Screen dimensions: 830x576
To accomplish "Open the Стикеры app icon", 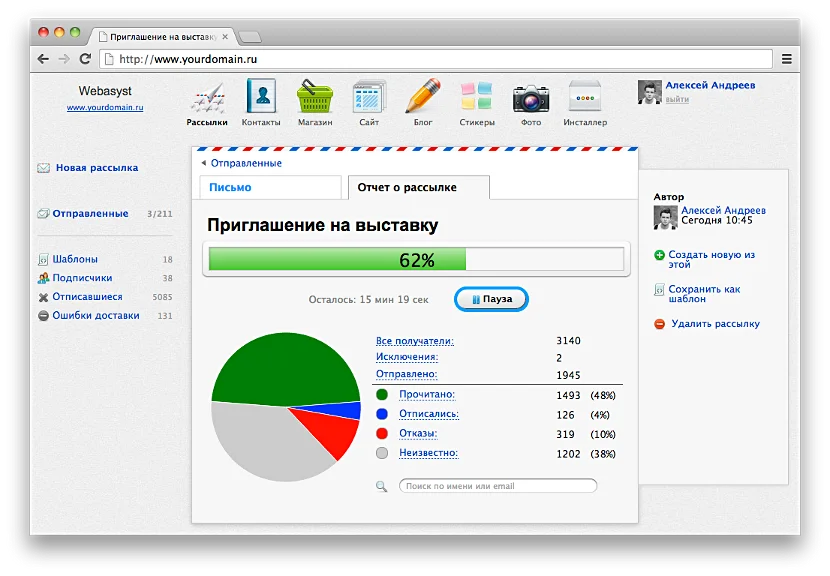I will coord(476,96).
